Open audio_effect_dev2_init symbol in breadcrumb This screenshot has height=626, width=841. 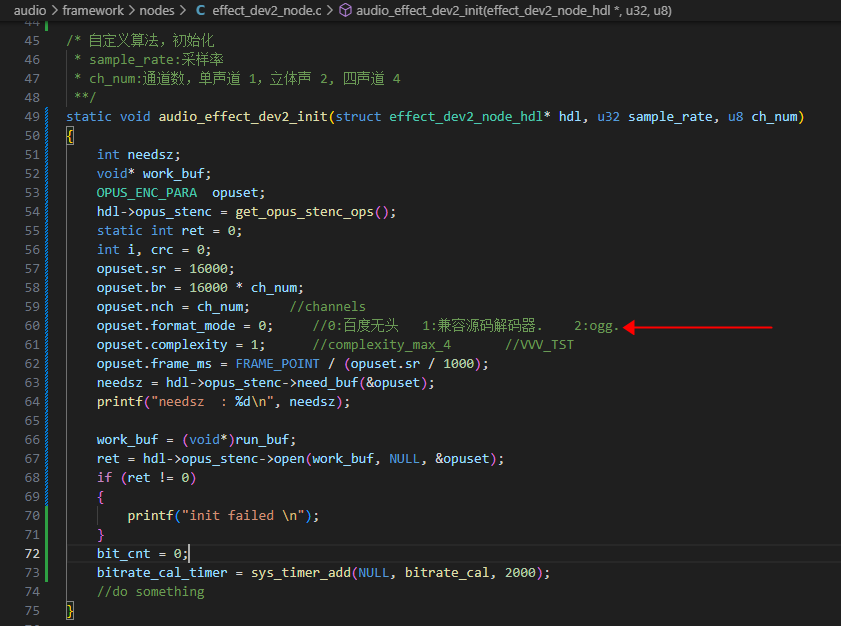pyautogui.click(x=514, y=10)
